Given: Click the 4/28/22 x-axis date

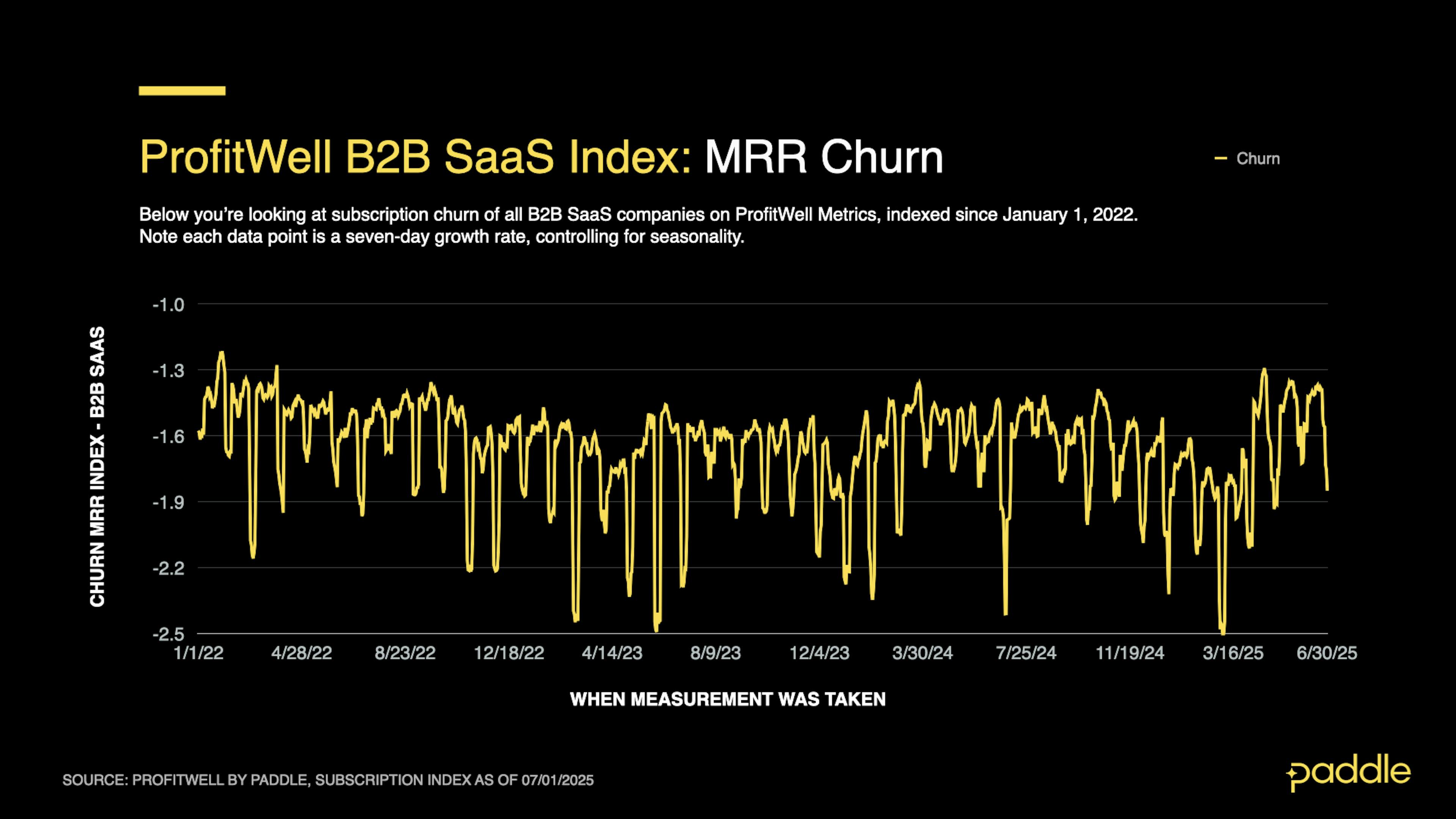Looking at the screenshot, I should pyautogui.click(x=302, y=653).
